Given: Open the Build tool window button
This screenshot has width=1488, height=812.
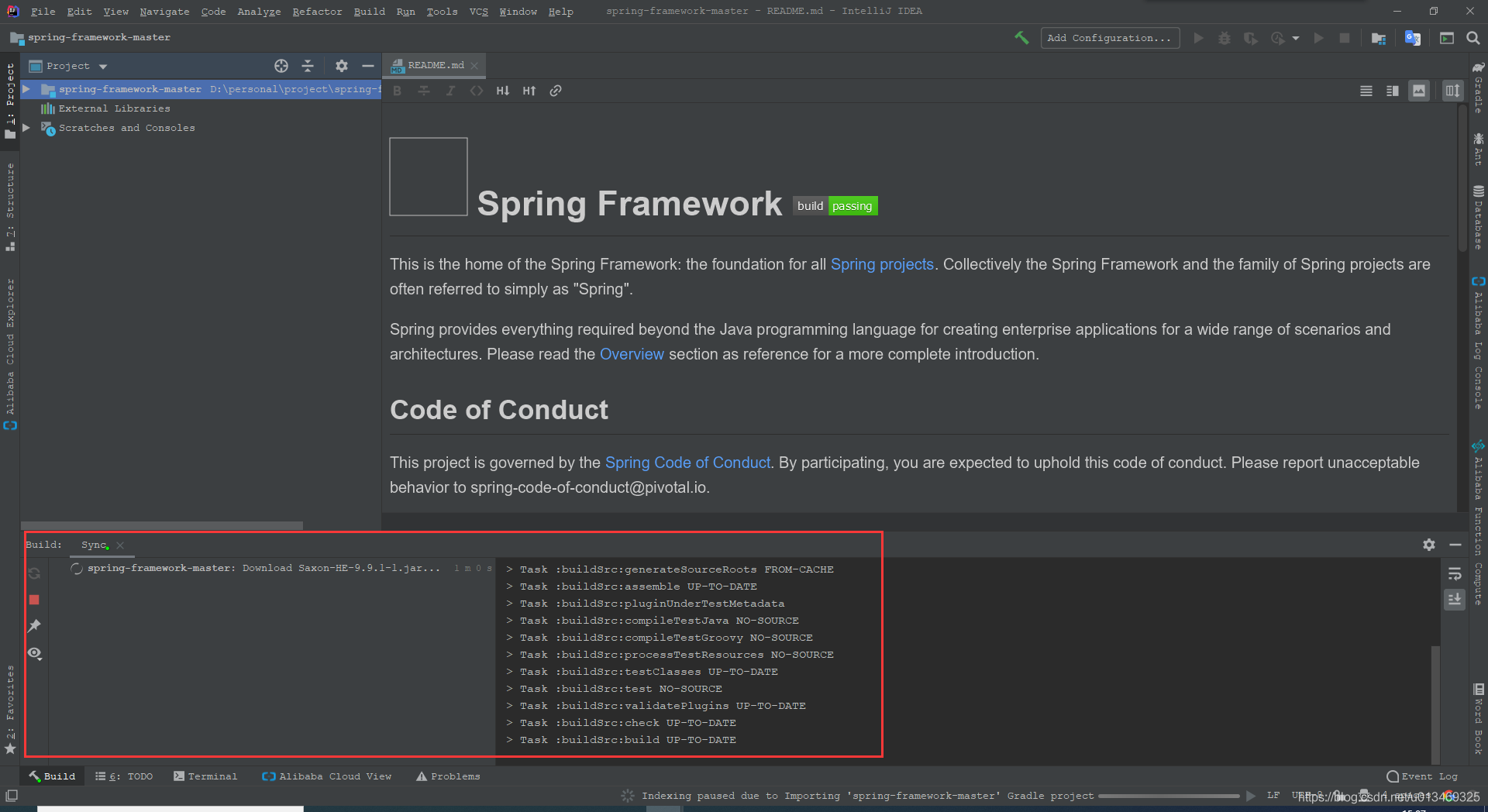Looking at the screenshot, I should (52, 776).
